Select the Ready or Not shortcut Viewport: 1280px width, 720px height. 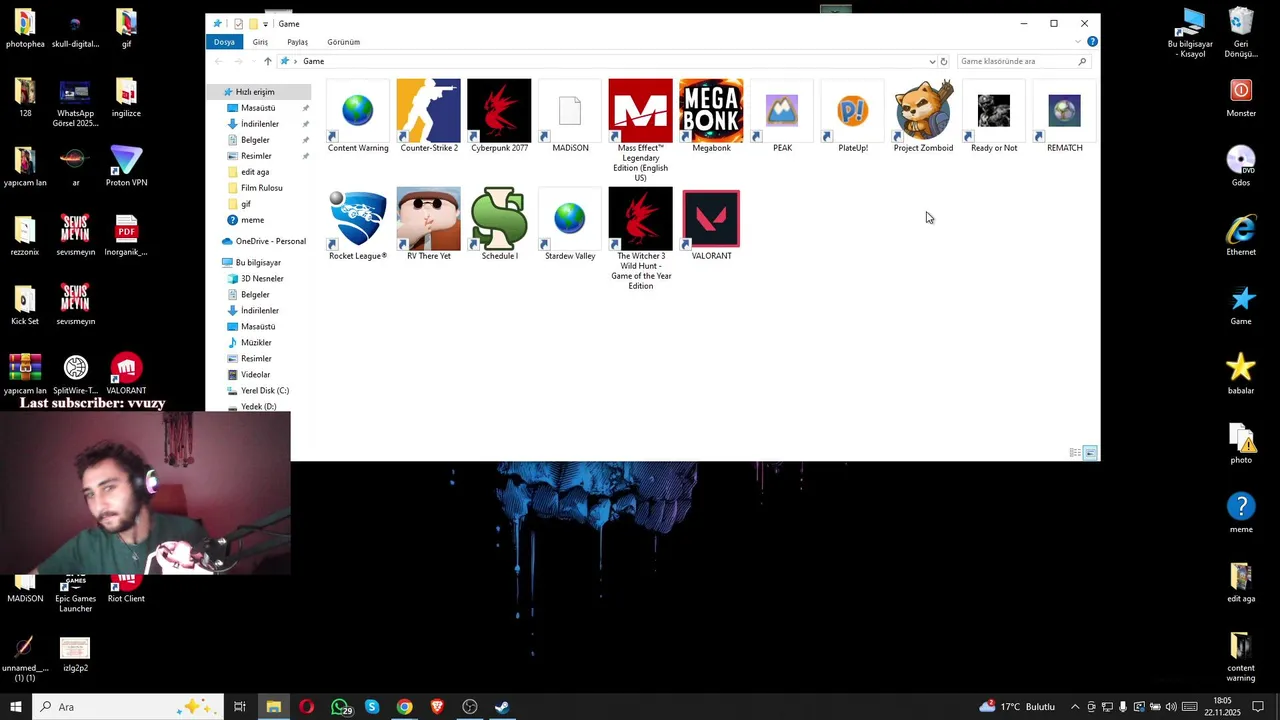(994, 116)
